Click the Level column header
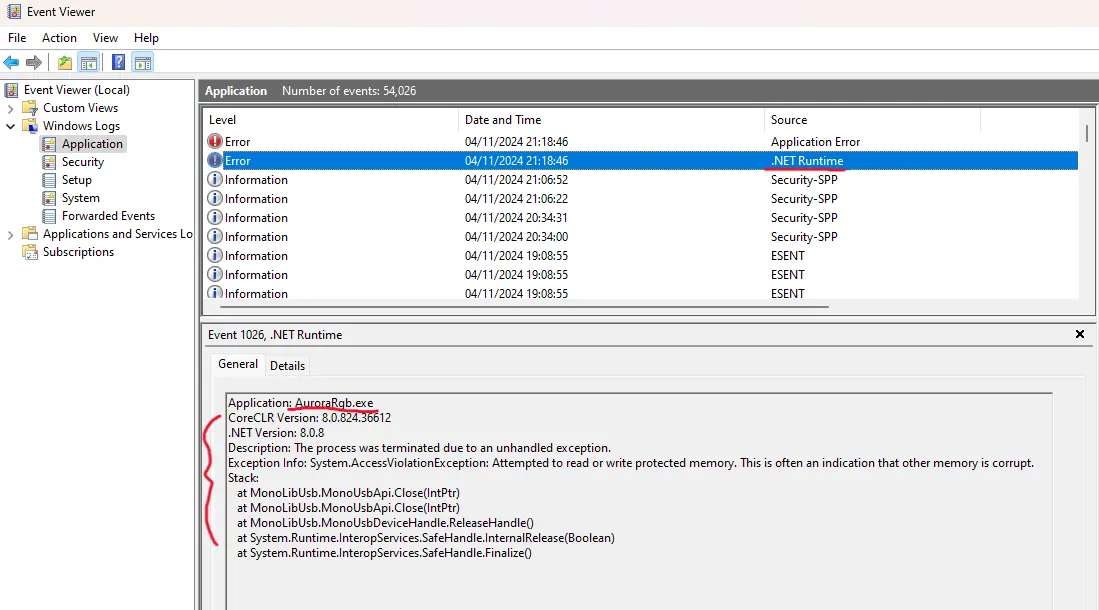The image size is (1099, 610). pos(222,119)
